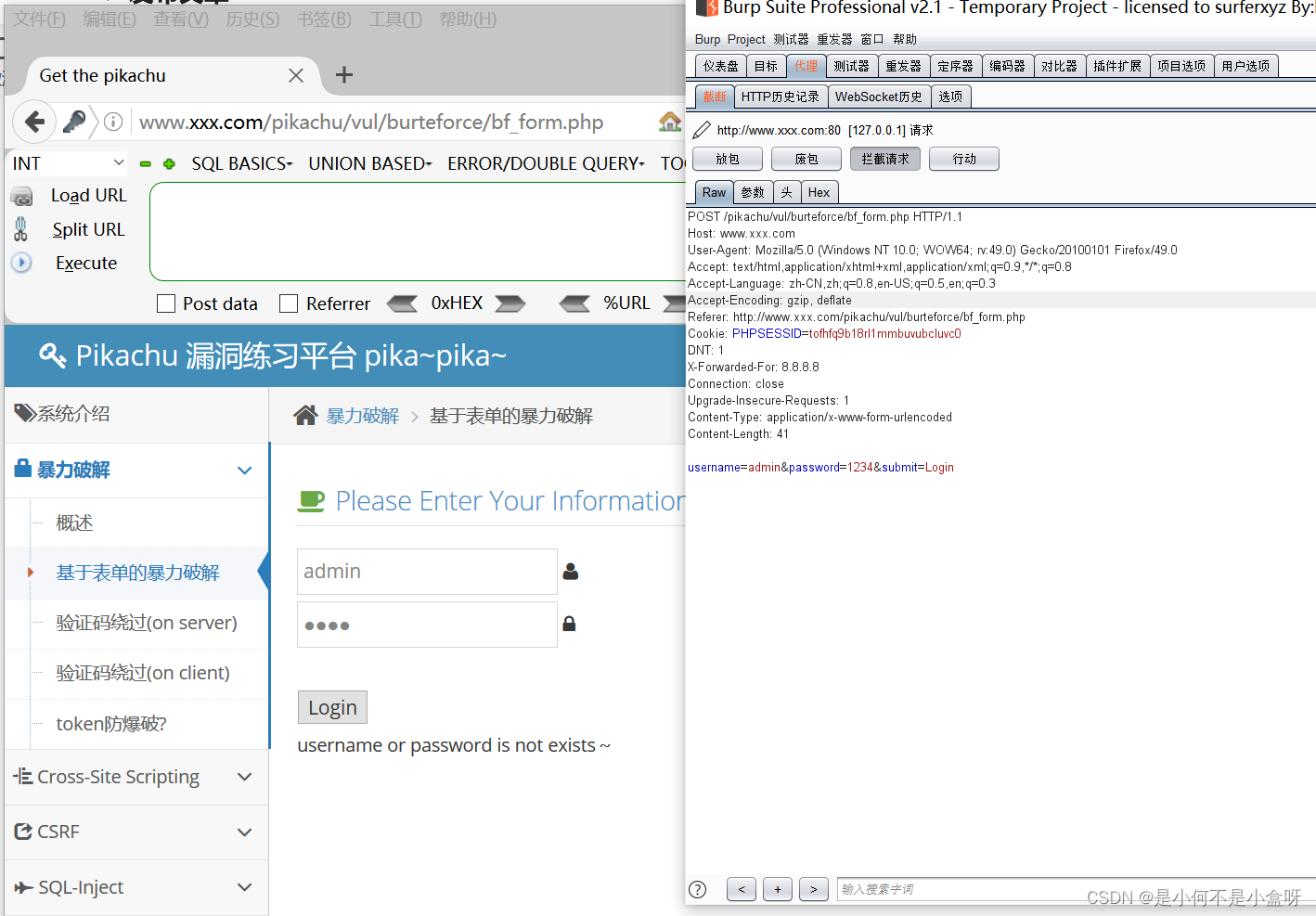
Task: Click the Execute play icon
Action: click(21, 263)
